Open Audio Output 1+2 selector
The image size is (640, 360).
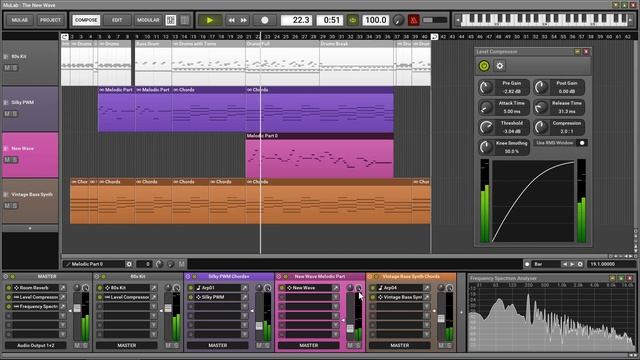click(36, 345)
